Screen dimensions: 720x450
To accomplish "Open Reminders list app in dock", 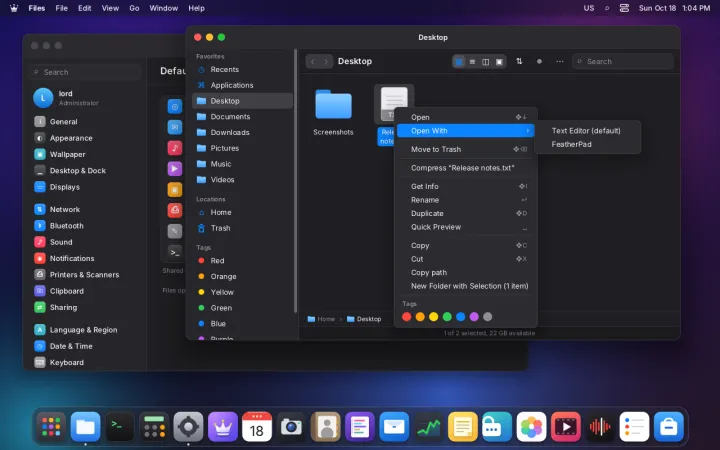I will click(634, 427).
